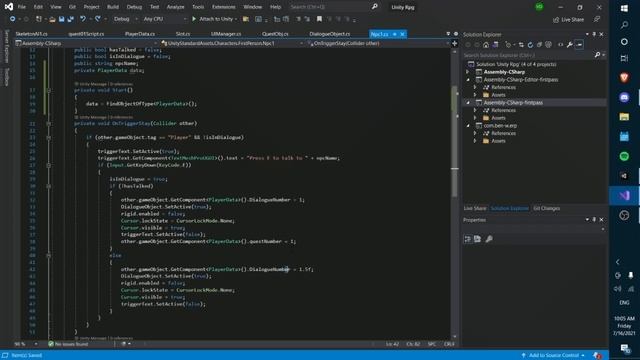Close the Npc1.cs tab
Screen dimensions: 640x360
(402, 34)
